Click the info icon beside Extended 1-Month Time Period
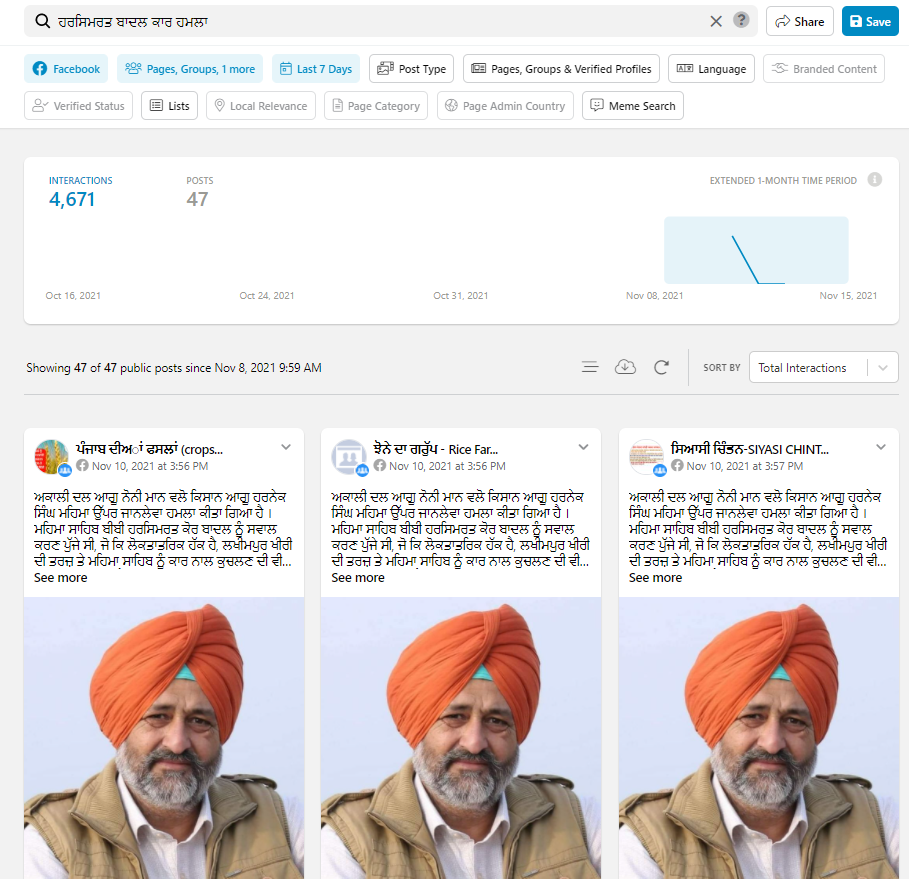Image resolution: width=909 pixels, height=879 pixels. (x=875, y=180)
